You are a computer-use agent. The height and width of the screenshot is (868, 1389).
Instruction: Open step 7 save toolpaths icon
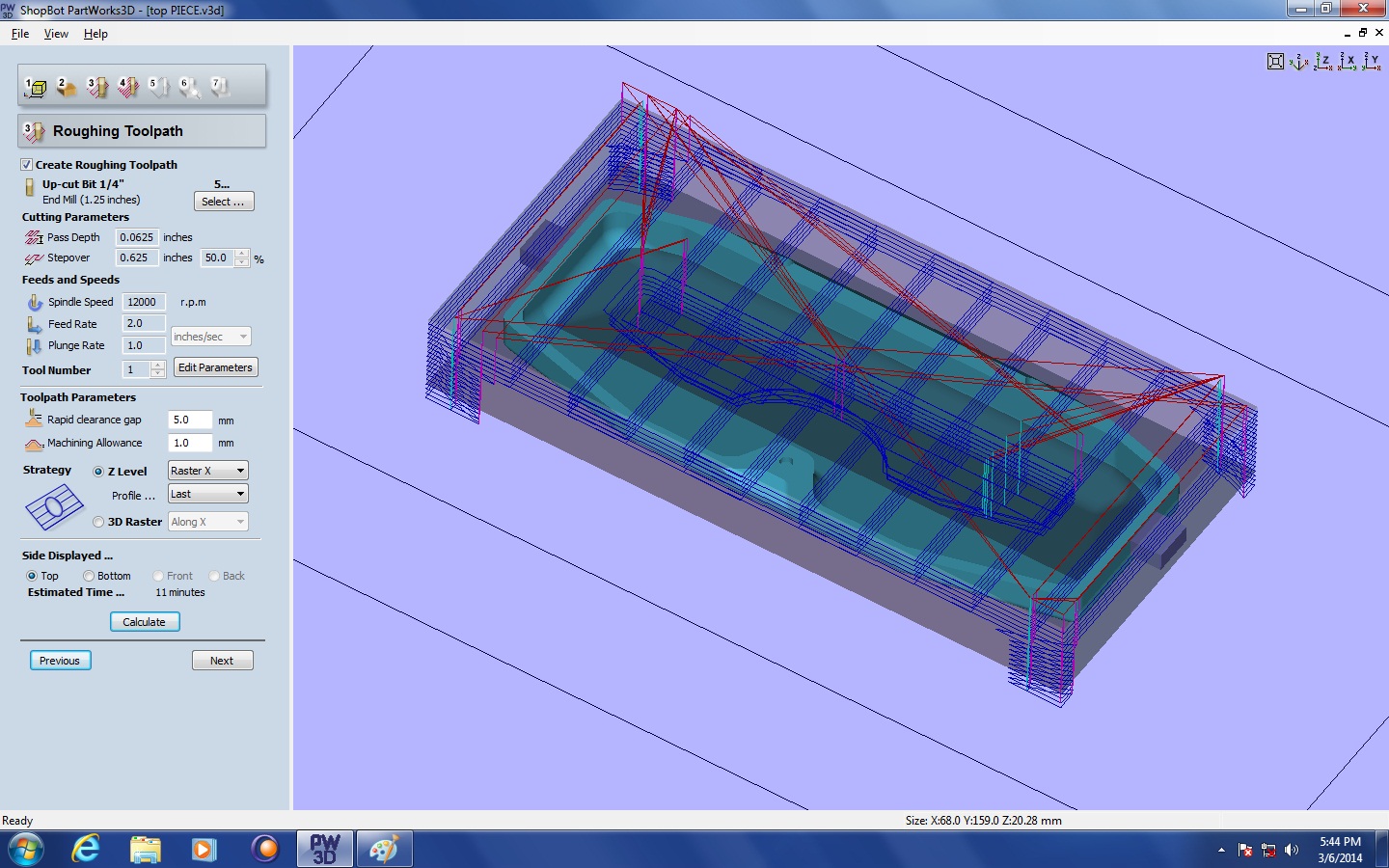[x=221, y=88]
